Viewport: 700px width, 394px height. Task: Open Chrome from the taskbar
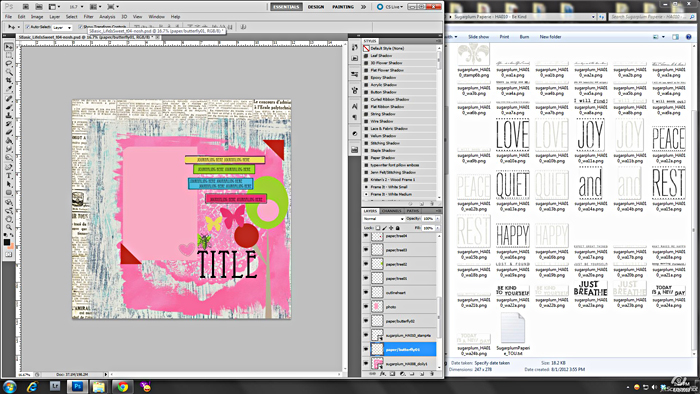[122, 386]
